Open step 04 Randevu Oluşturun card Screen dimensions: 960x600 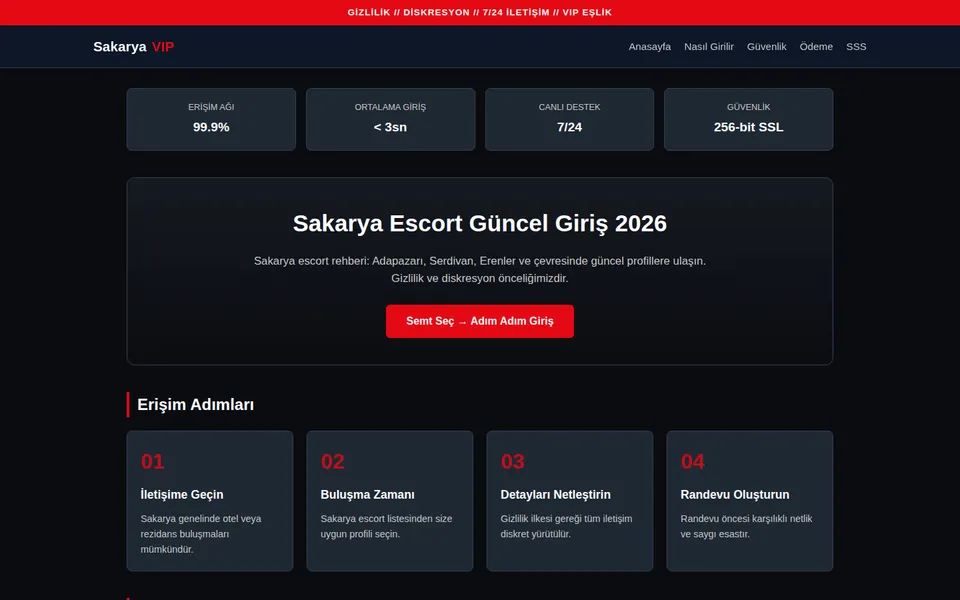[x=749, y=501]
